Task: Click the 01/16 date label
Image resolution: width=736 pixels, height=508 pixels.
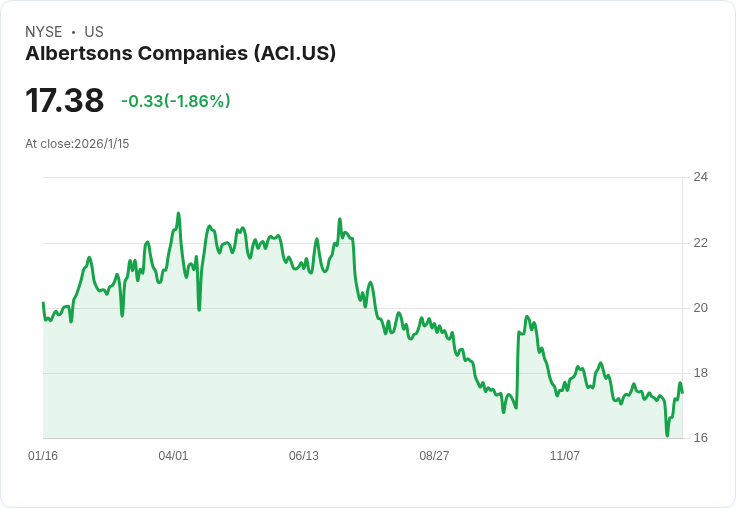Action: 43,455
